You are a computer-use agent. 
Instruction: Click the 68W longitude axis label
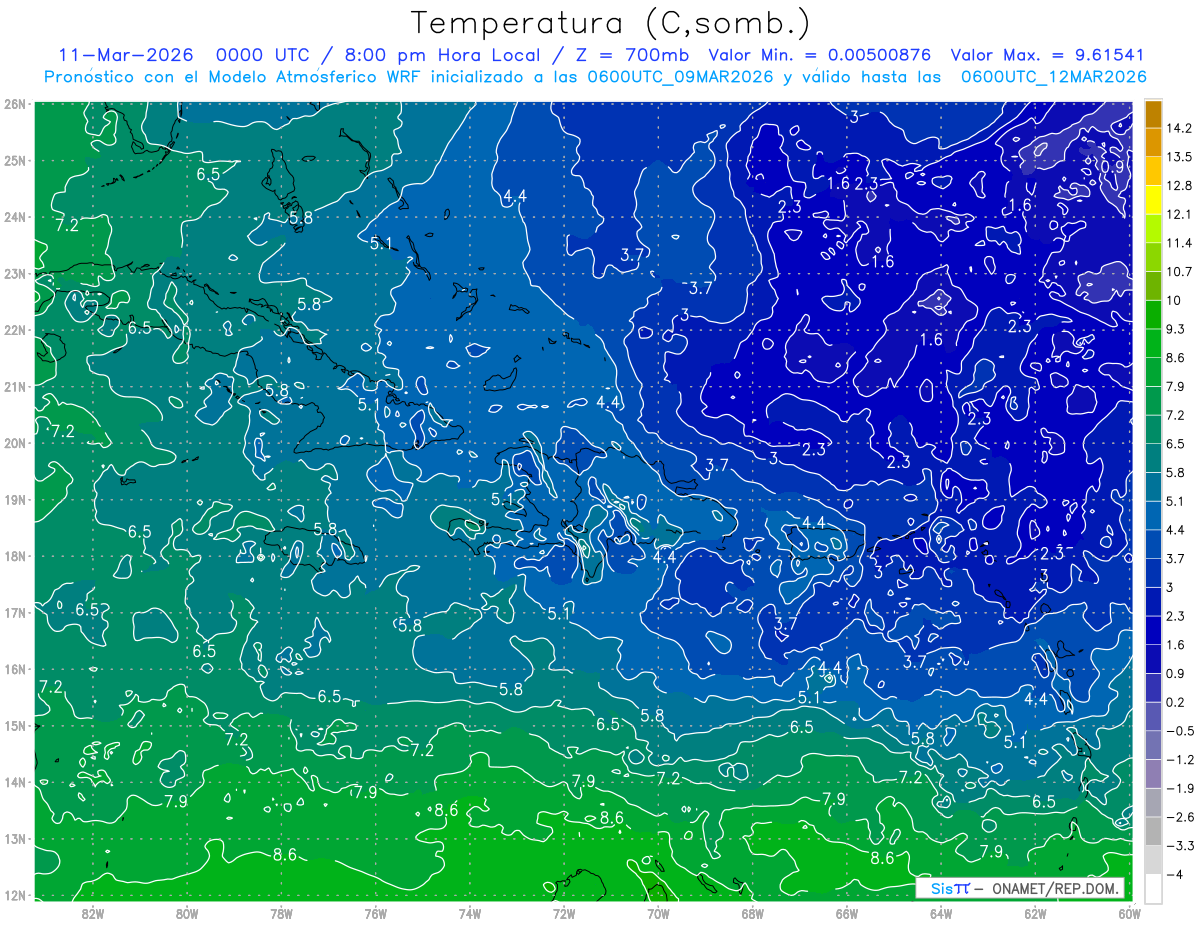(x=752, y=913)
